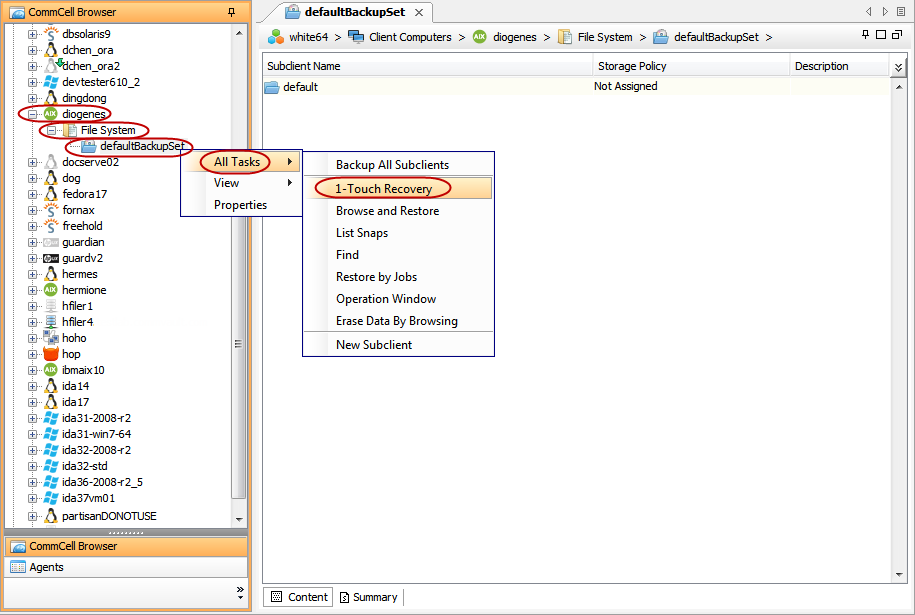Collapse the diogenes tree node

pos(33,114)
